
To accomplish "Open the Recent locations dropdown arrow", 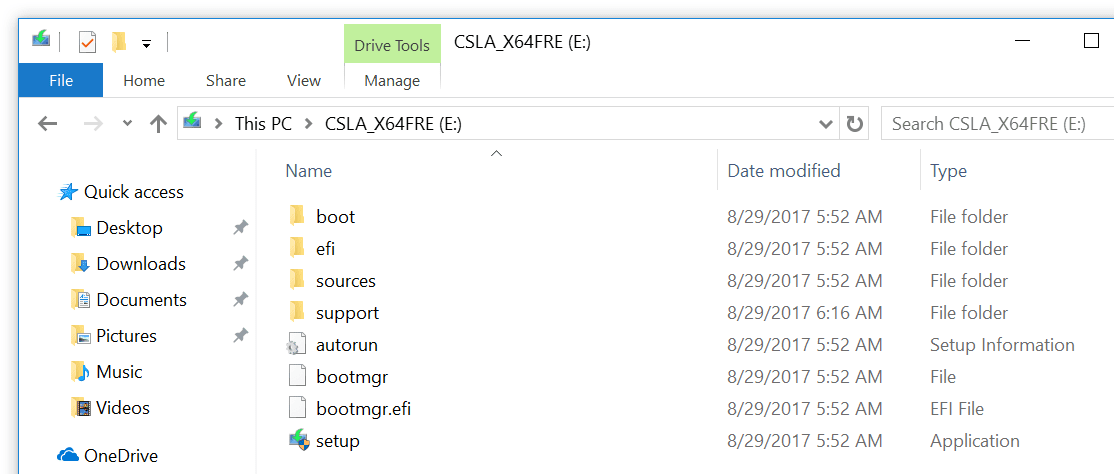I will (127, 124).
